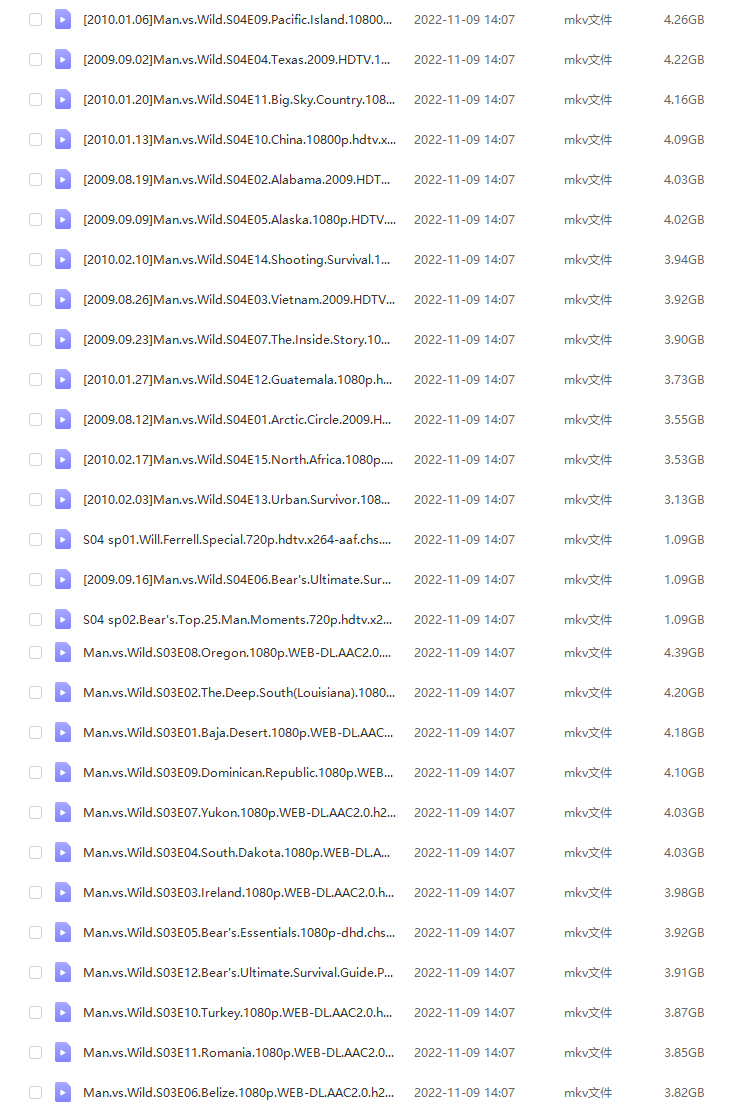Open S04E04 Texas 2009 HDTV file name

click(x=236, y=59)
